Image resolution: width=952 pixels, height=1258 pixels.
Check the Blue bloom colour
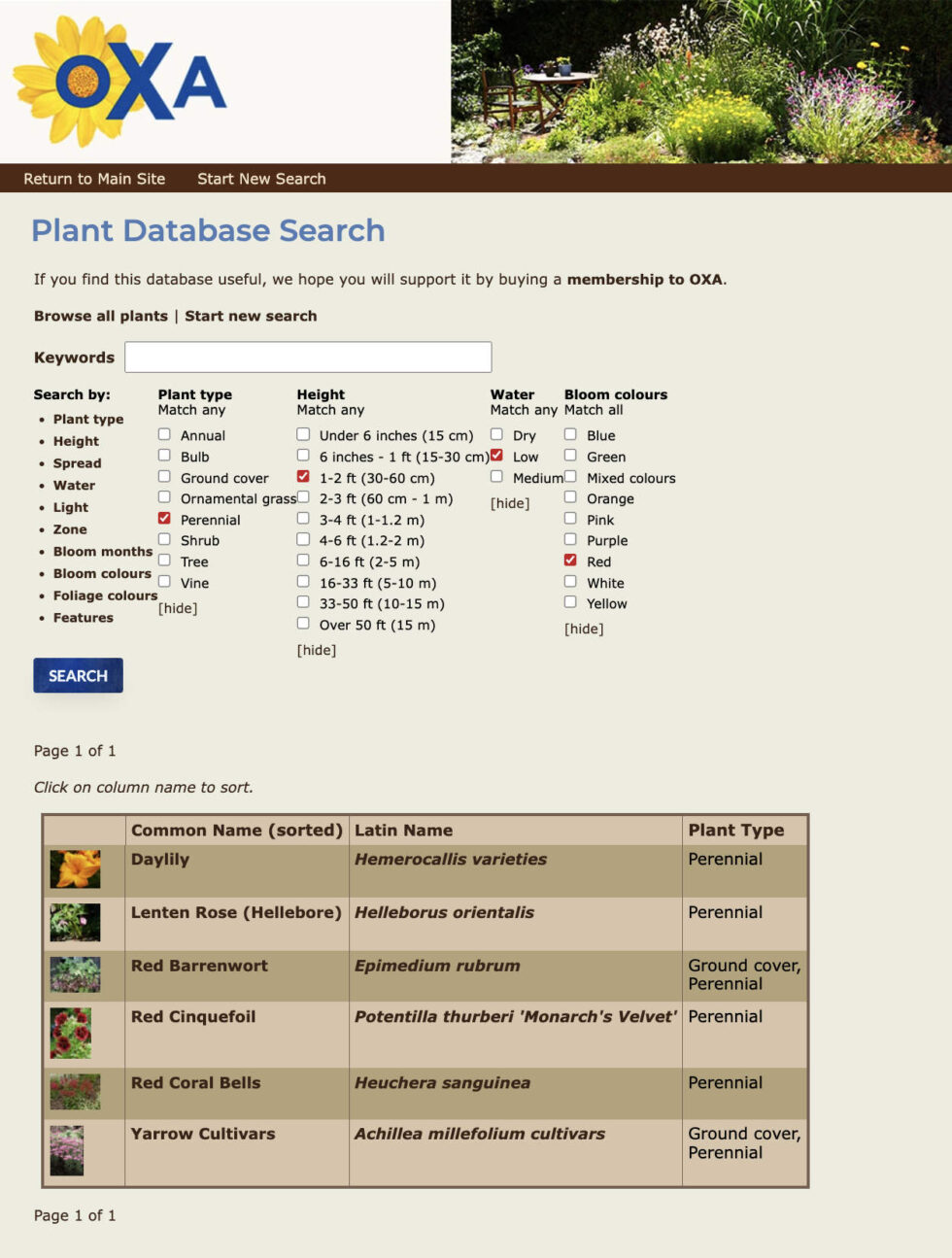coord(570,434)
